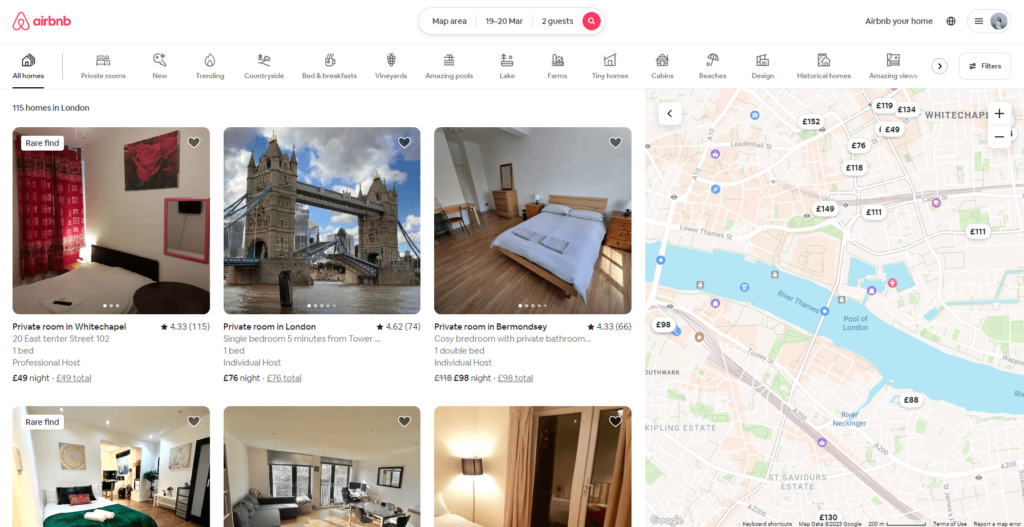Image resolution: width=1024 pixels, height=527 pixels.
Task: Select the All homes category
Action: pos(28,66)
